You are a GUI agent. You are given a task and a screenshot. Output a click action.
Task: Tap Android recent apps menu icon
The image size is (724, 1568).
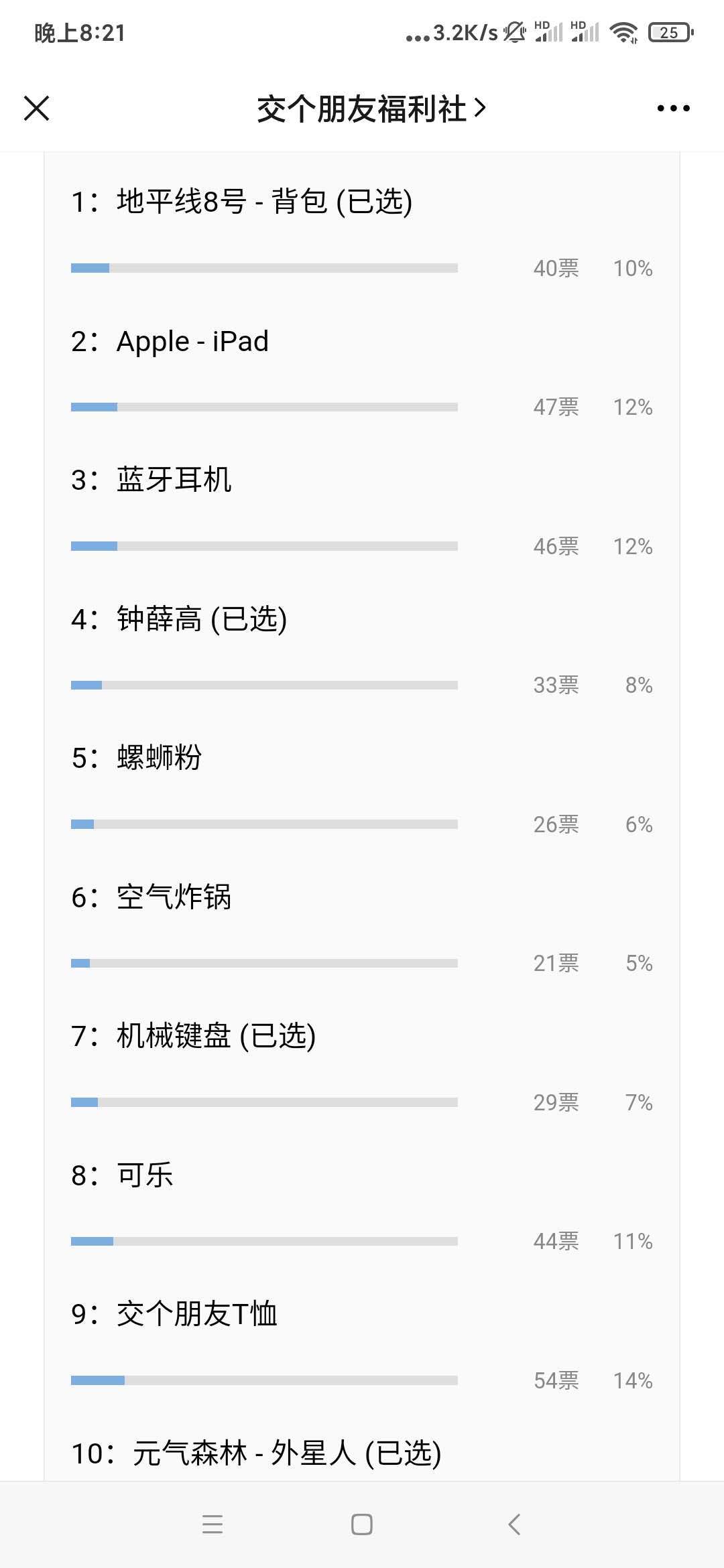click(213, 1524)
